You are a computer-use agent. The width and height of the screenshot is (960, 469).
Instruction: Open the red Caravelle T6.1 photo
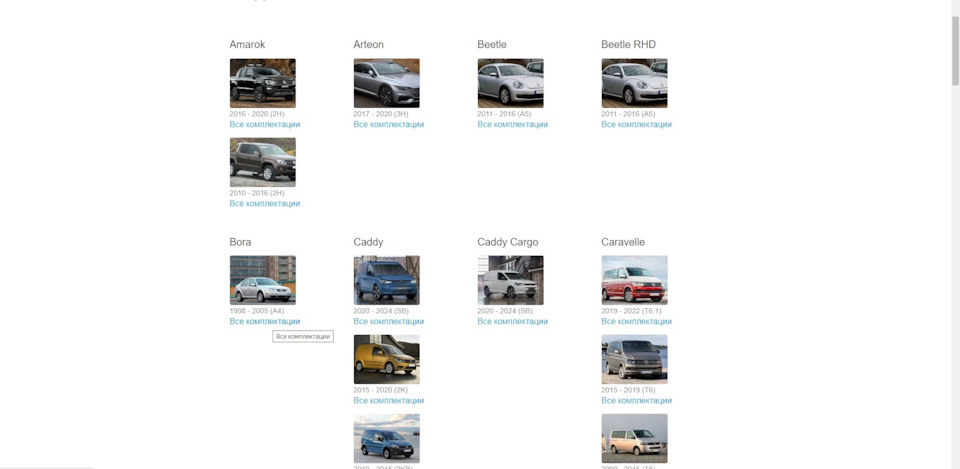pos(634,280)
